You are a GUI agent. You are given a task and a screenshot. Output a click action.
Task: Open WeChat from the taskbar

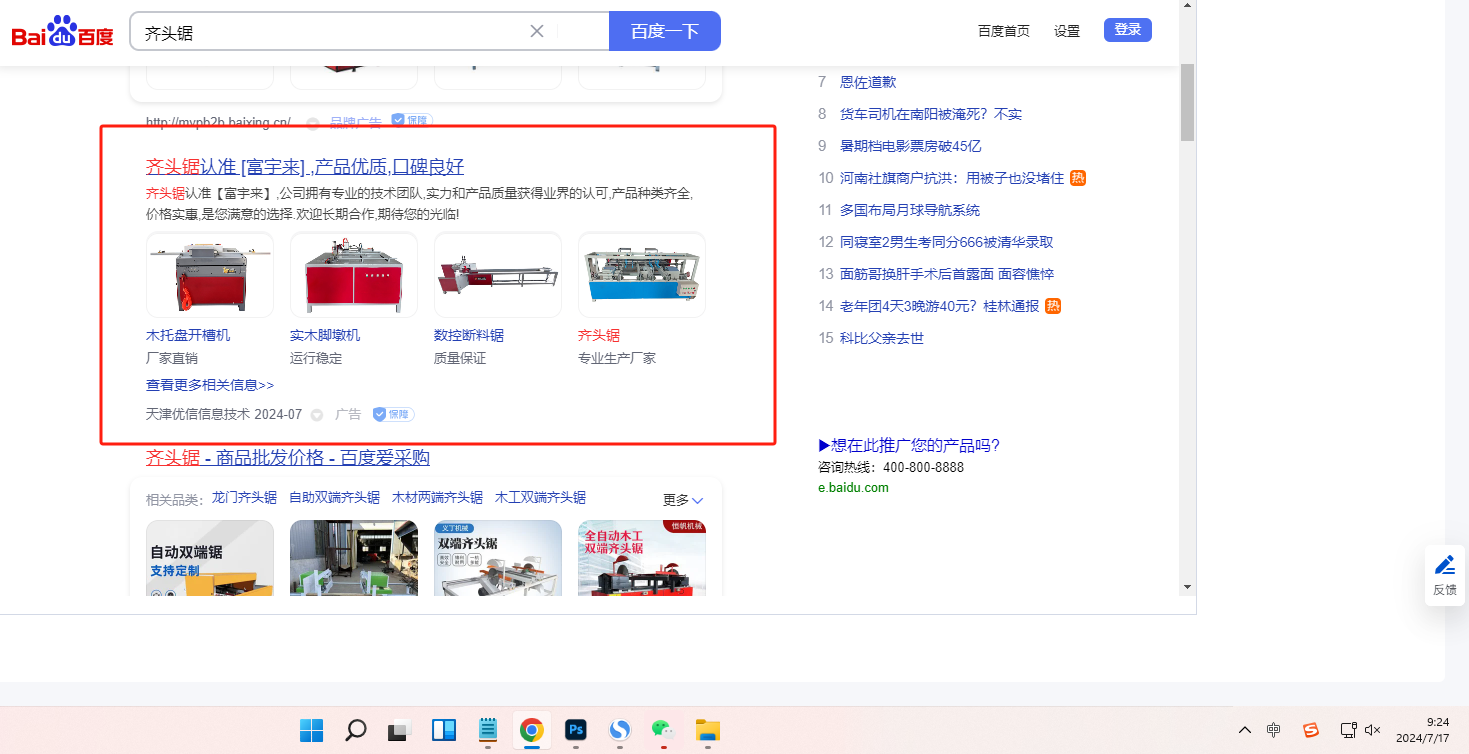click(662, 730)
